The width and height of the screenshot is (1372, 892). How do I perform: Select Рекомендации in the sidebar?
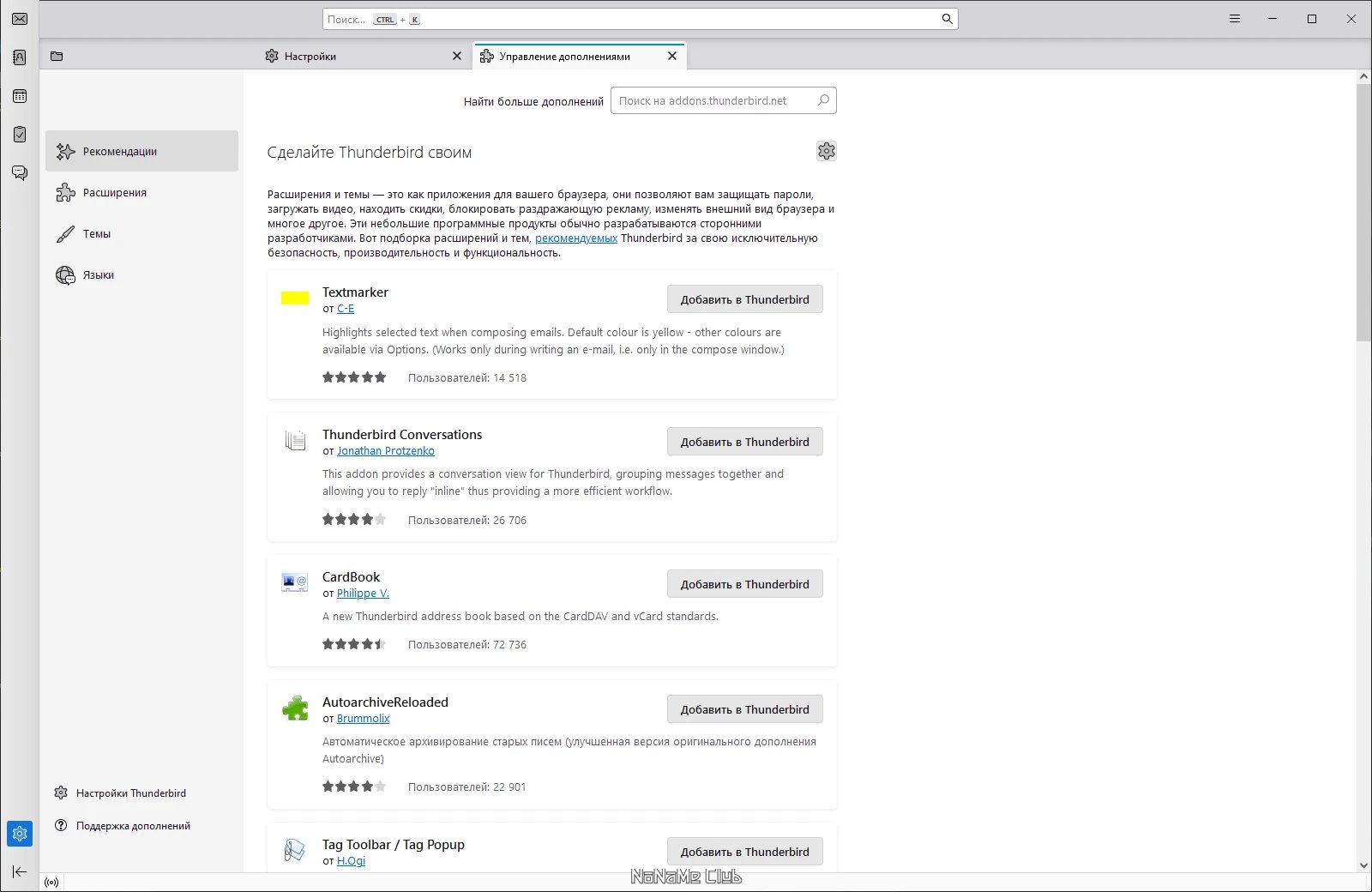(141, 151)
